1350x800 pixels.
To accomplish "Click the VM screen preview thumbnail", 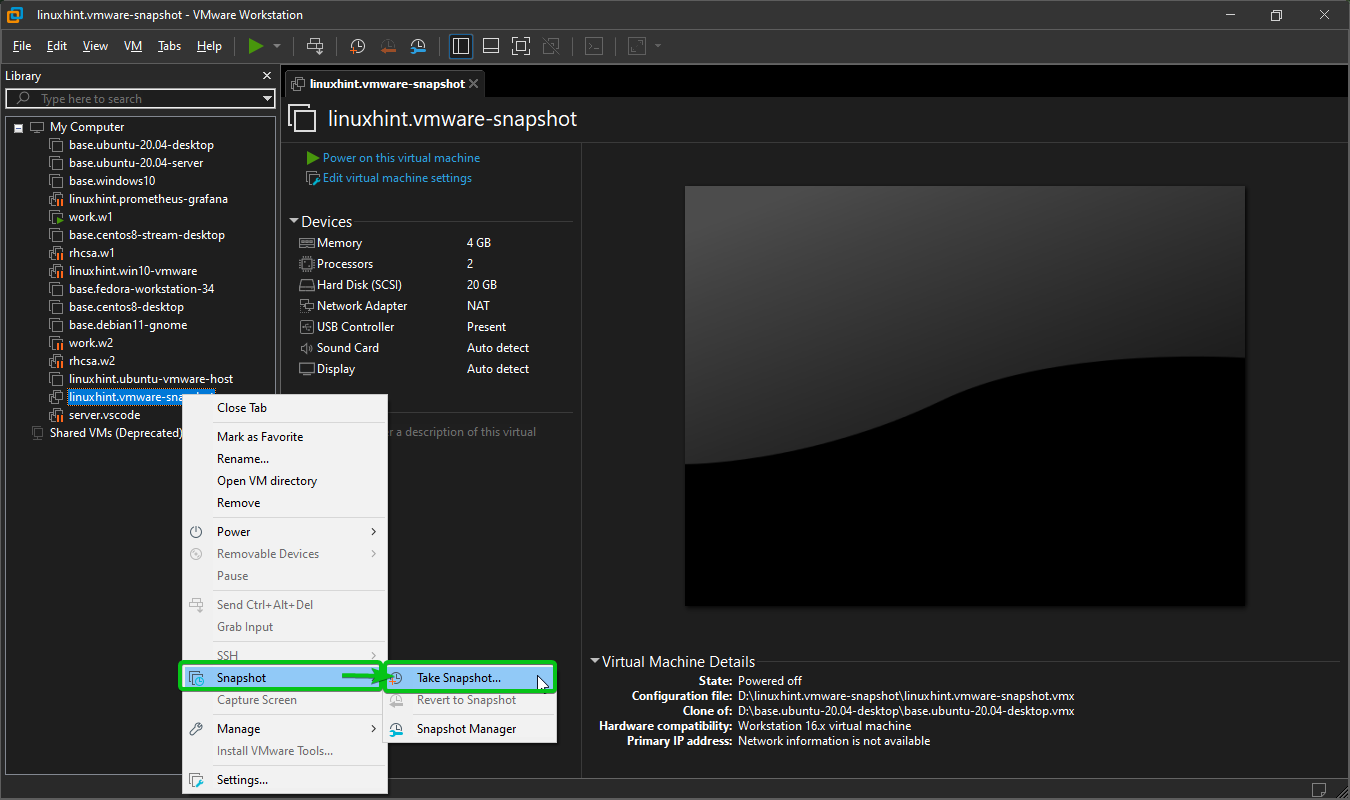I will [x=965, y=396].
